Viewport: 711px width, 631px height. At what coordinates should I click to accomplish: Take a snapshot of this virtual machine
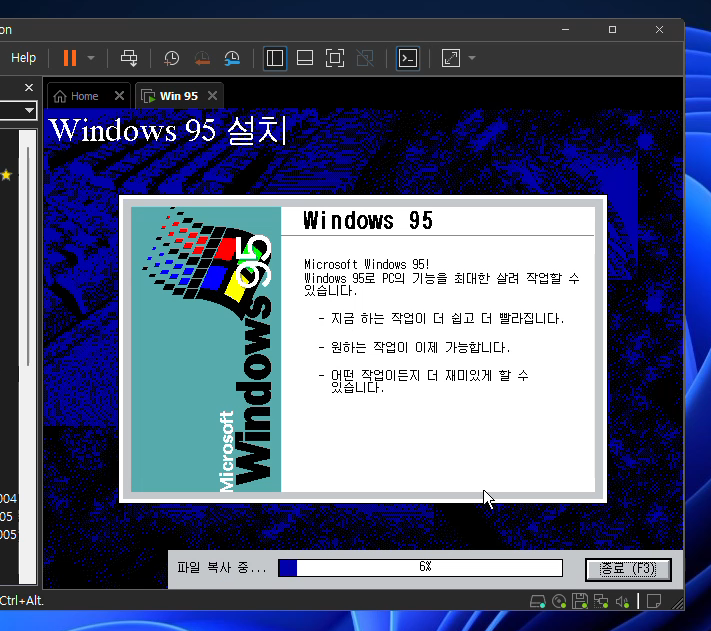(171, 58)
